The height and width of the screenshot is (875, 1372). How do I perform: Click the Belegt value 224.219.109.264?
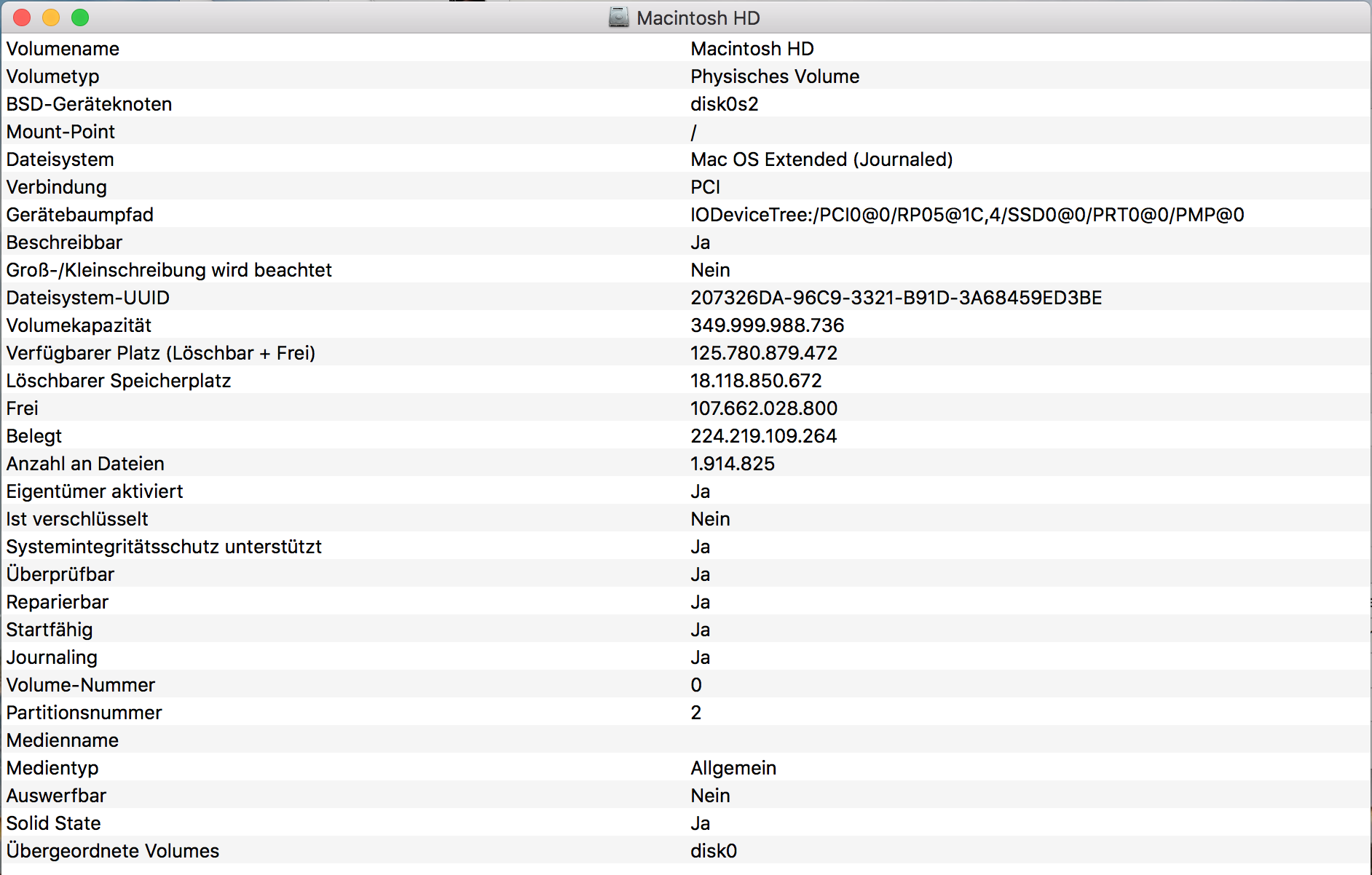763,436
